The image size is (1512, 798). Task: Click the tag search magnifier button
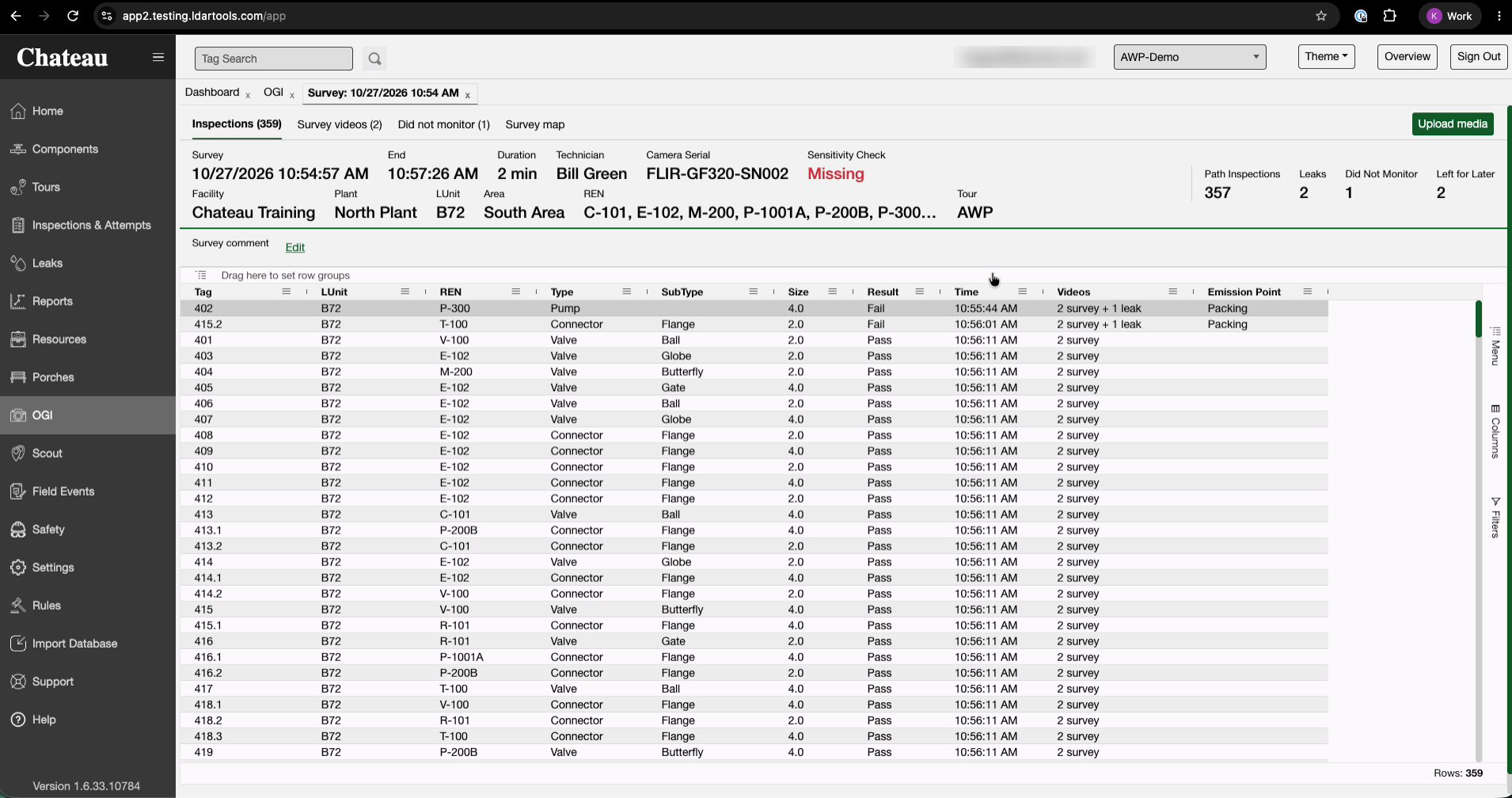click(374, 59)
